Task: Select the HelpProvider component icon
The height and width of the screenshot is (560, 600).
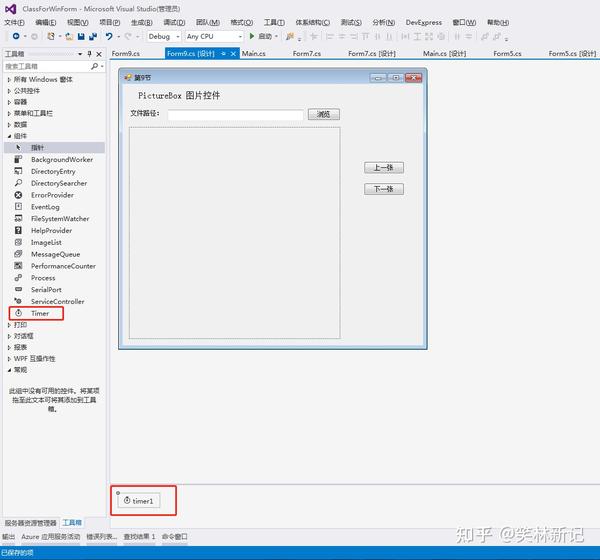Action: coord(18,230)
